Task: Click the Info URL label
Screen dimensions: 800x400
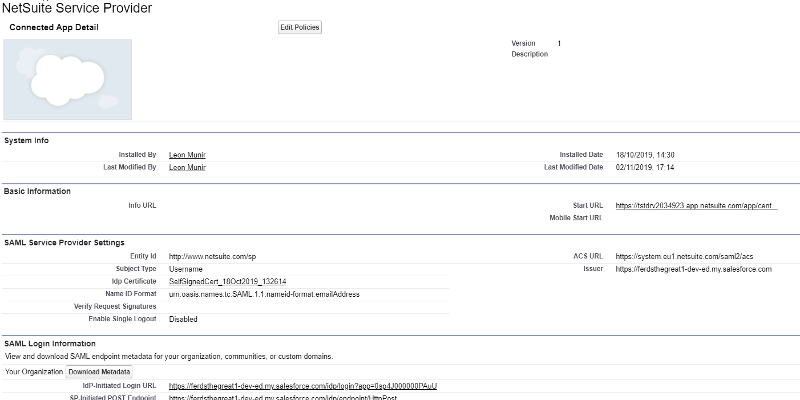Action: (x=142, y=206)
